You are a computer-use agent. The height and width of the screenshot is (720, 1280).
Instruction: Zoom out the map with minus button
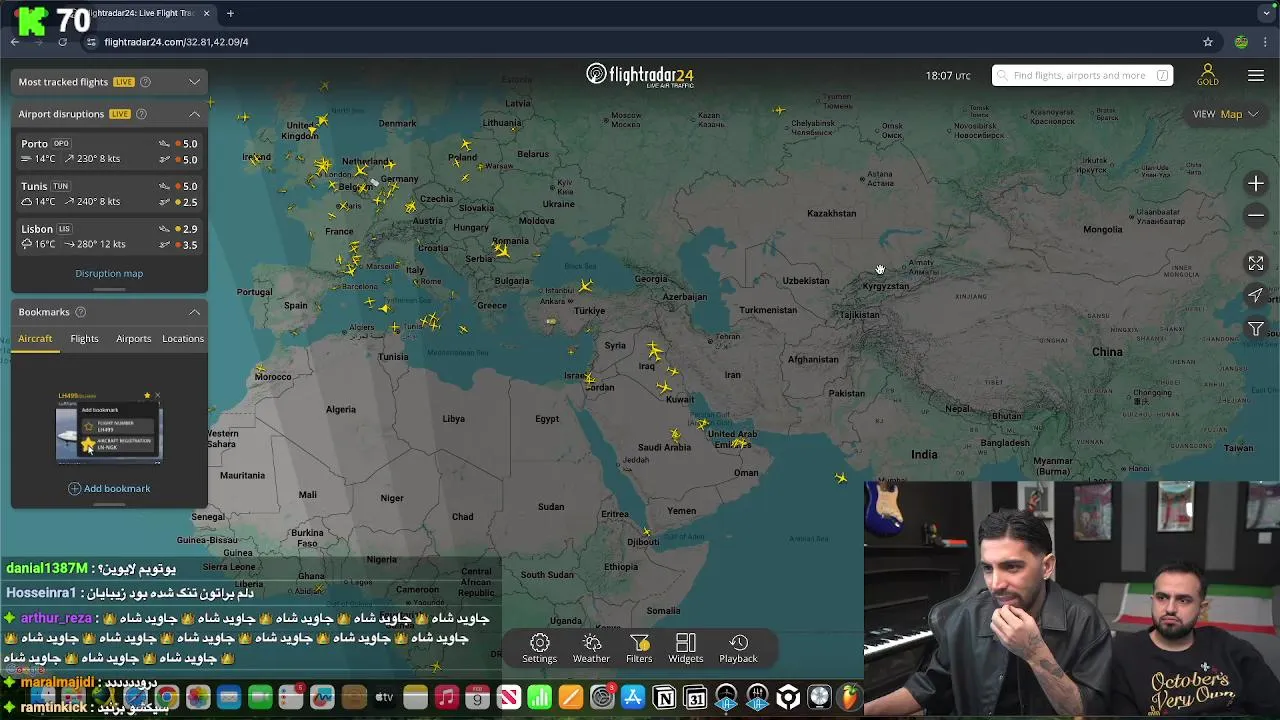pos(1256,215)
